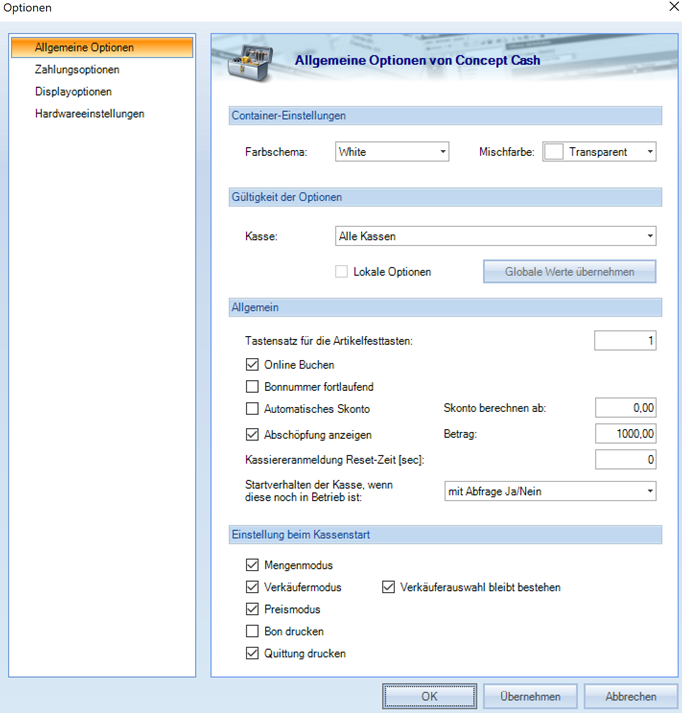
Task: Click the toolbox icon in the header
Action: 249,63
